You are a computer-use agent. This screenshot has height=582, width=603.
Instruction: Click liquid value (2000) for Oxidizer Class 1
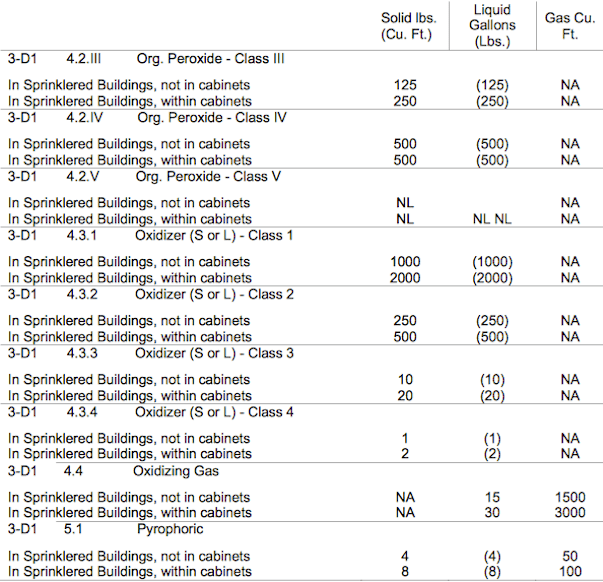coord(492,278)
